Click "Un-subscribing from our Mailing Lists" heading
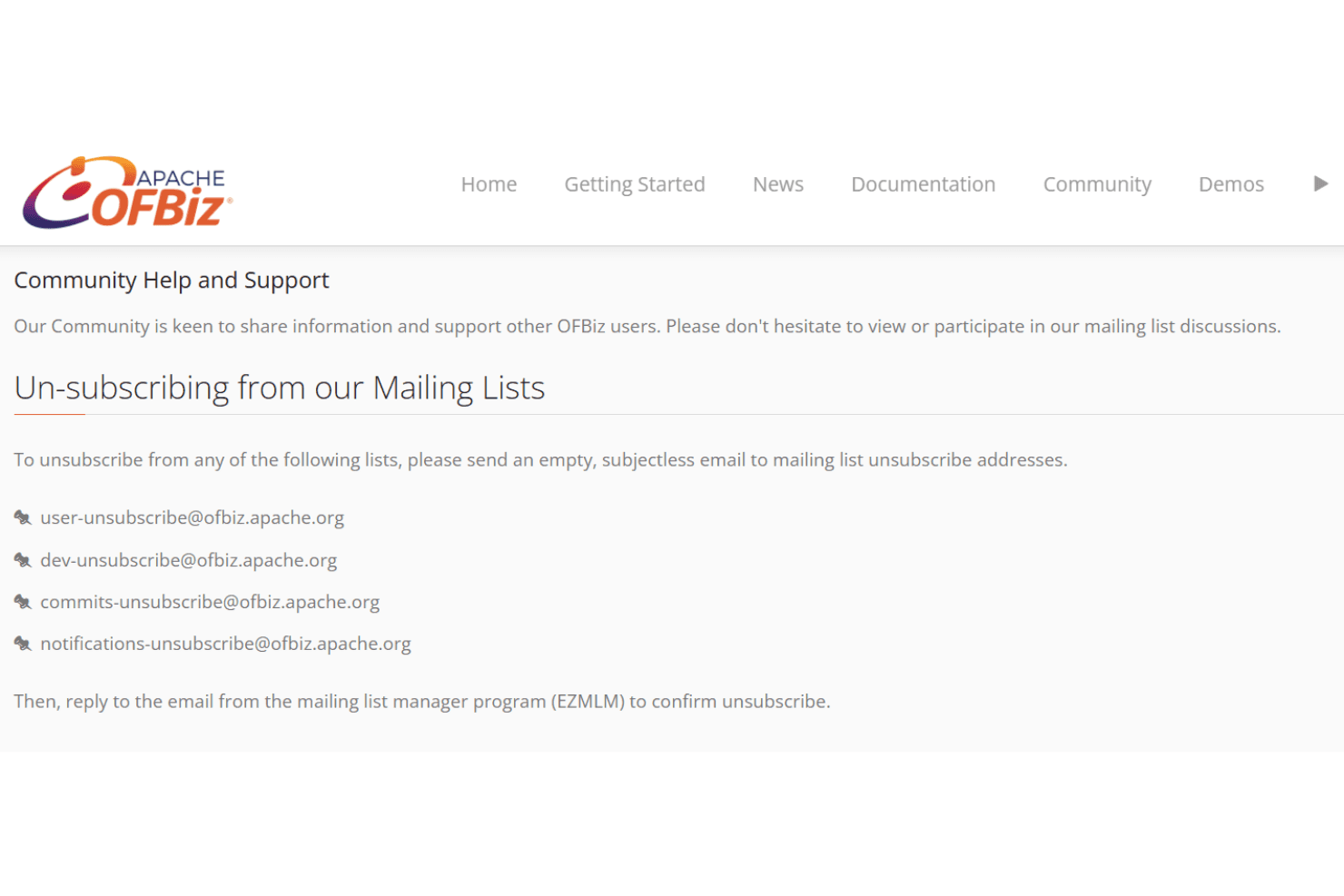Viewport: 1344px width, 896px height. click(280, 389)
